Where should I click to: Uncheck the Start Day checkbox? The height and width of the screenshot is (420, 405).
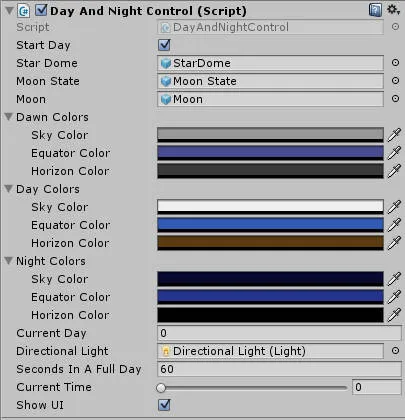(164, 45)
